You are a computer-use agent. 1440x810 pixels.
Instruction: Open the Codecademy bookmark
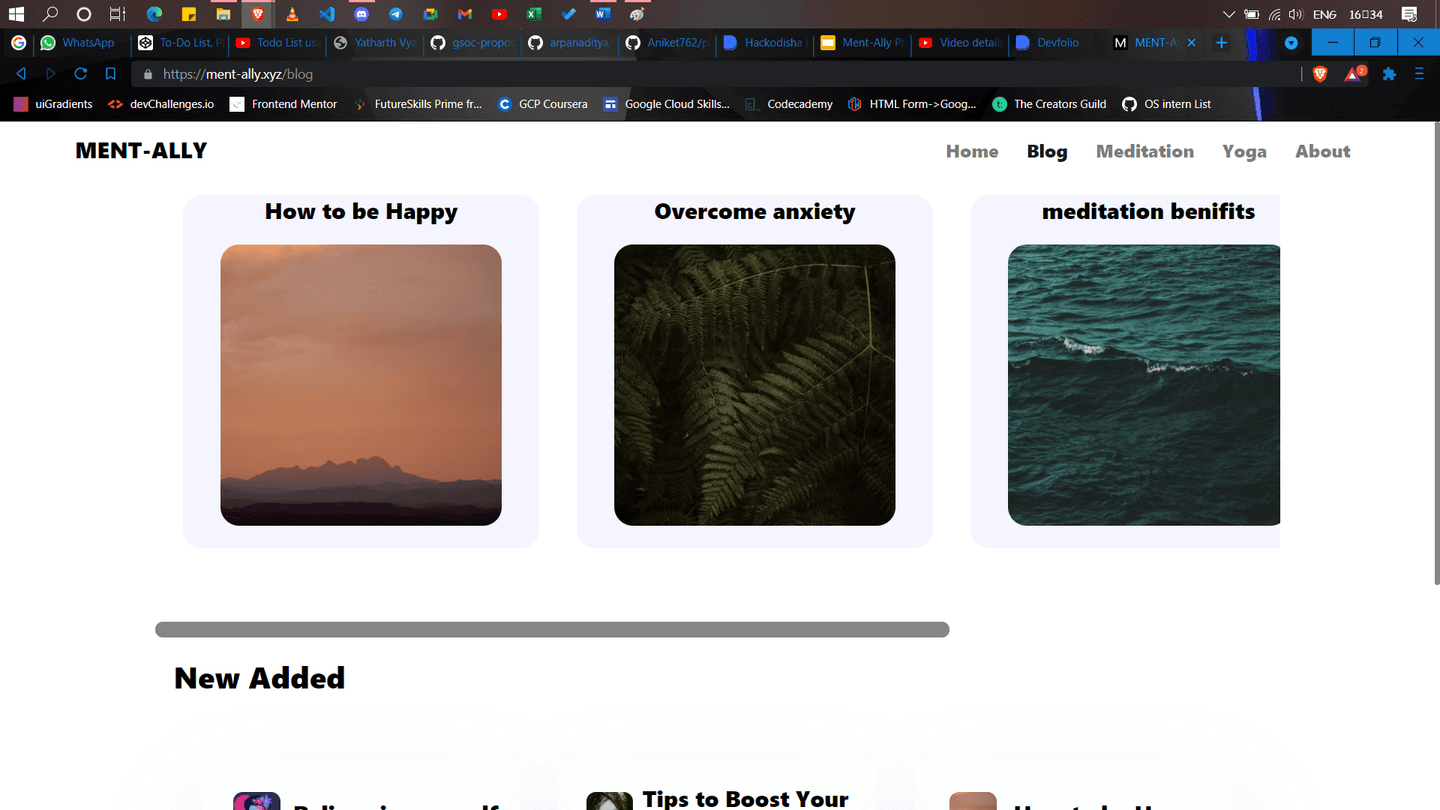click(x=789, y=104)
